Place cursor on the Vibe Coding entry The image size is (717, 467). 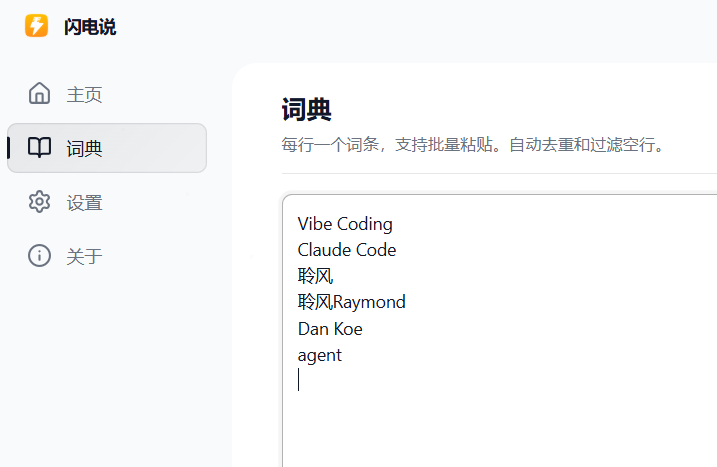pyautogui.click(x=345, y=224)
